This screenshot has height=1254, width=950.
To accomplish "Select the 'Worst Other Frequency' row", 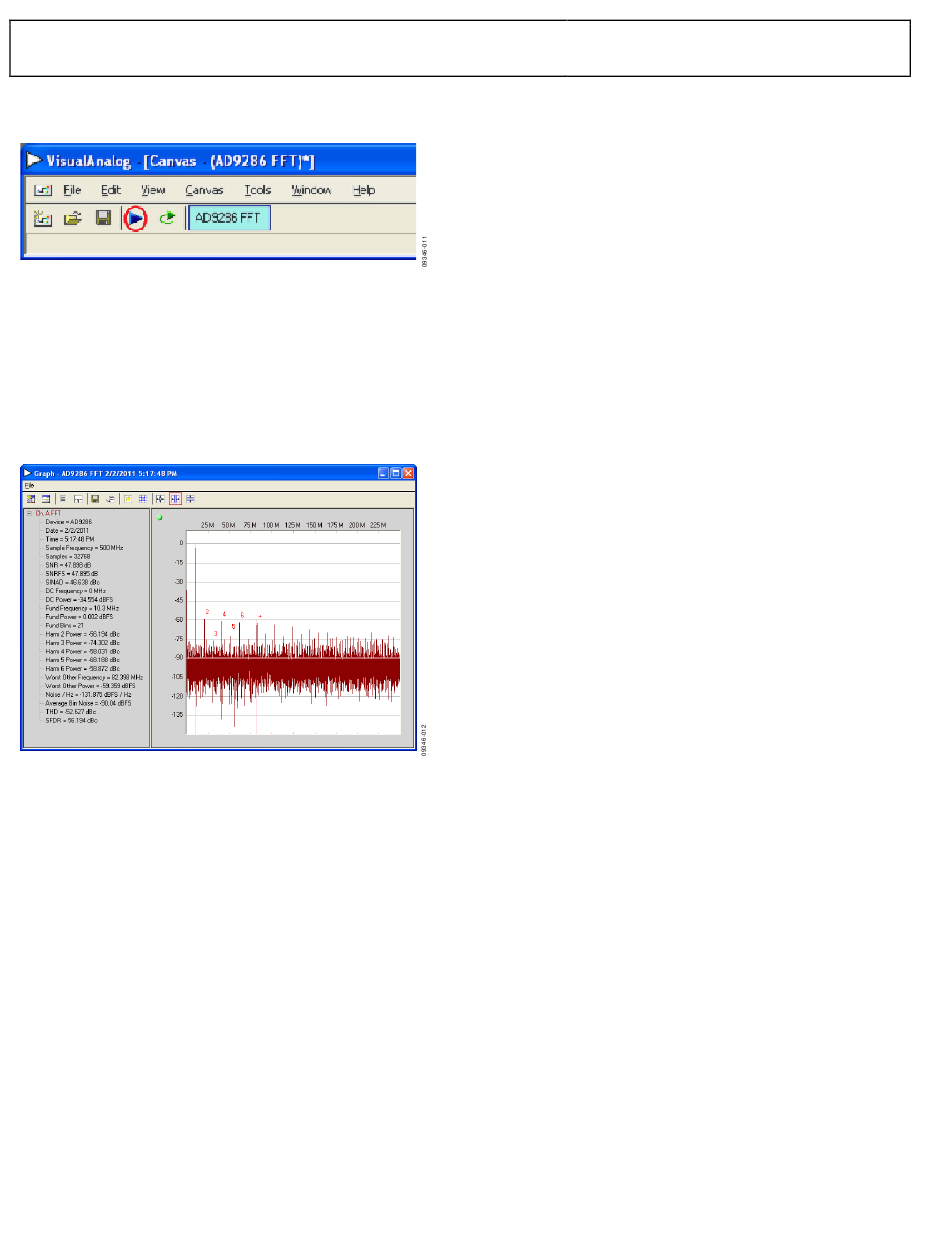I will coord(94,677).
